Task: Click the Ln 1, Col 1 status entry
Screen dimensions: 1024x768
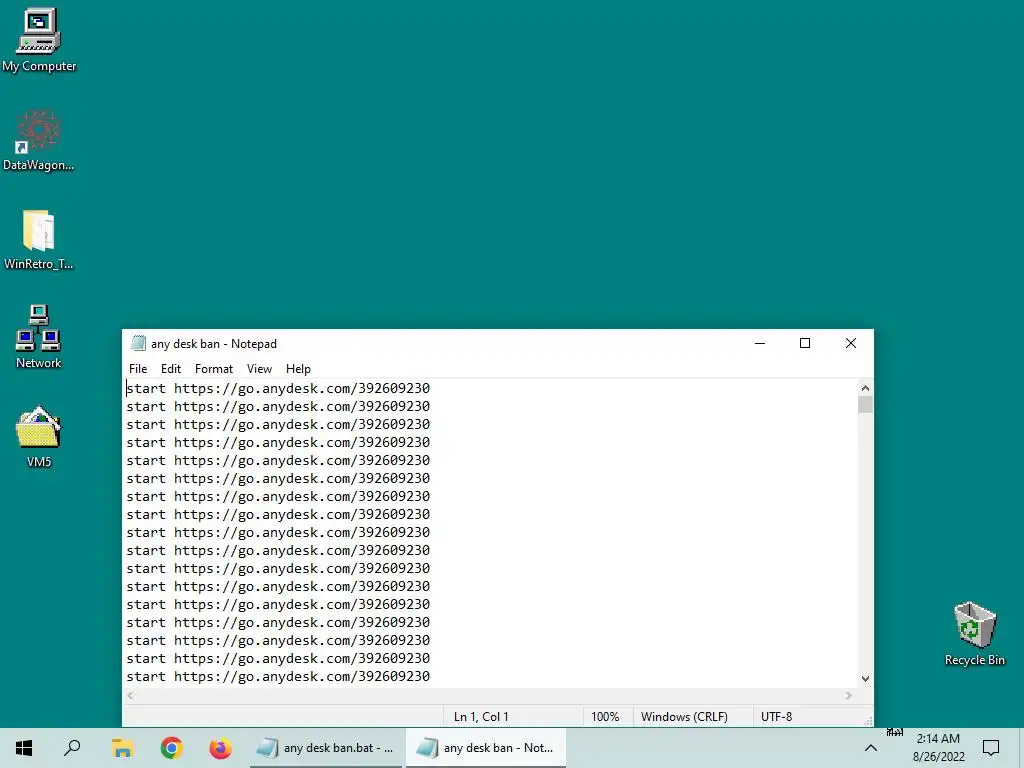Action: 481,716
